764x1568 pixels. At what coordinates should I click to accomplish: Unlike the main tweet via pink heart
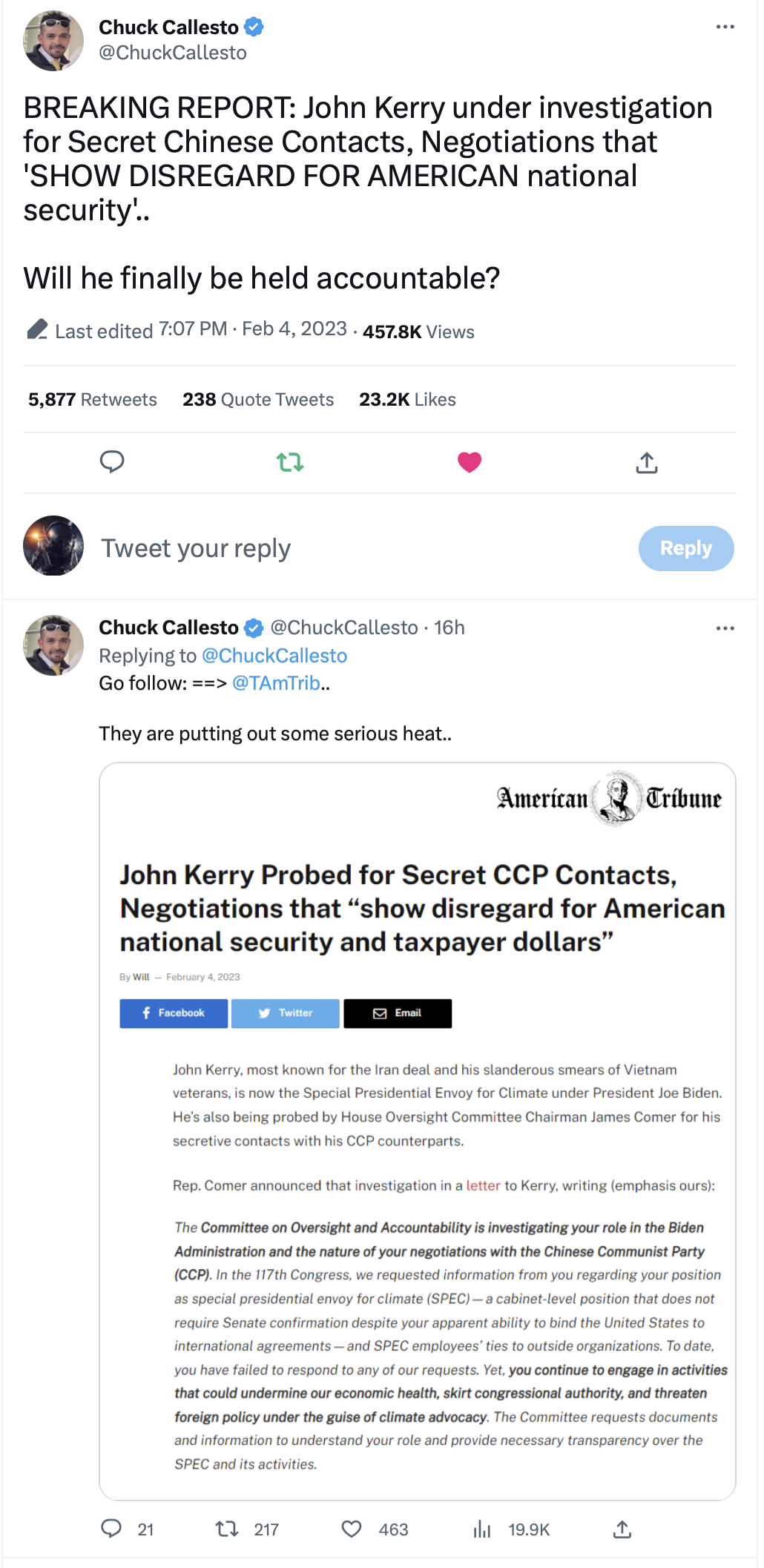pos(470,462)
